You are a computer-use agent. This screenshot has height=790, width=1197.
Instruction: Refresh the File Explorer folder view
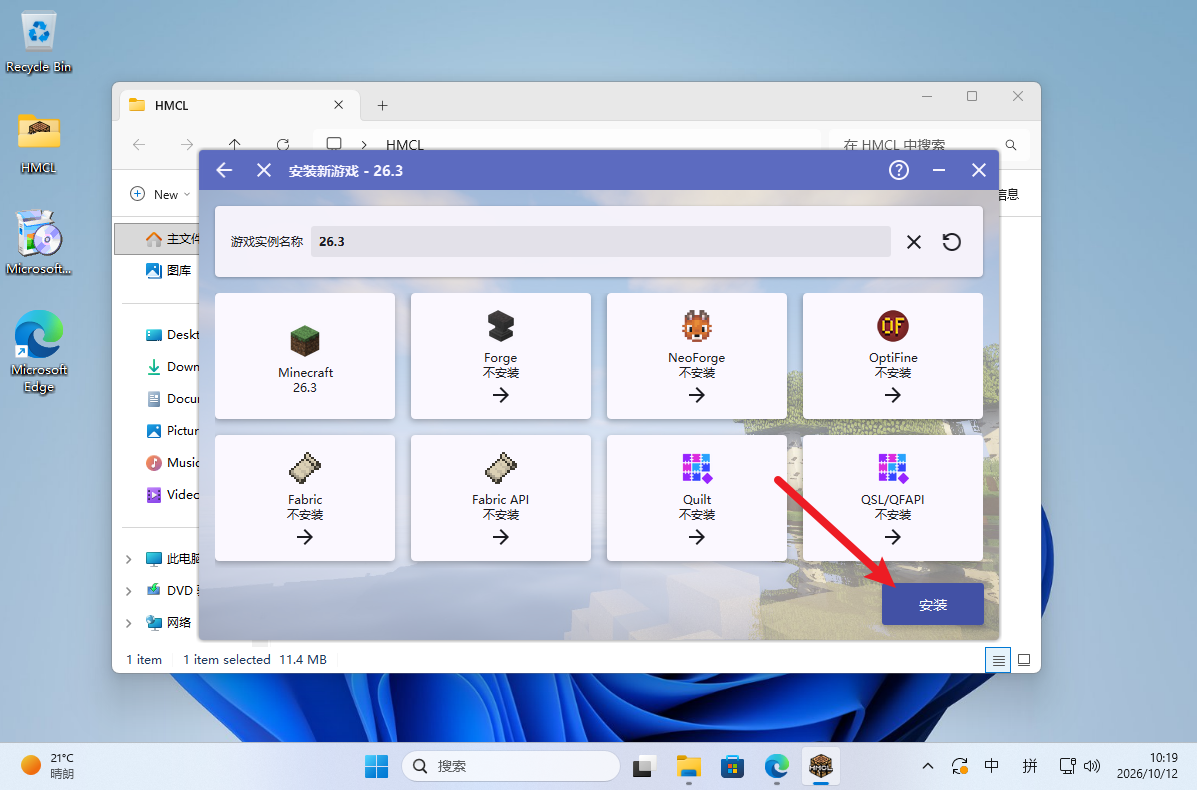click(x=282, y=144)
